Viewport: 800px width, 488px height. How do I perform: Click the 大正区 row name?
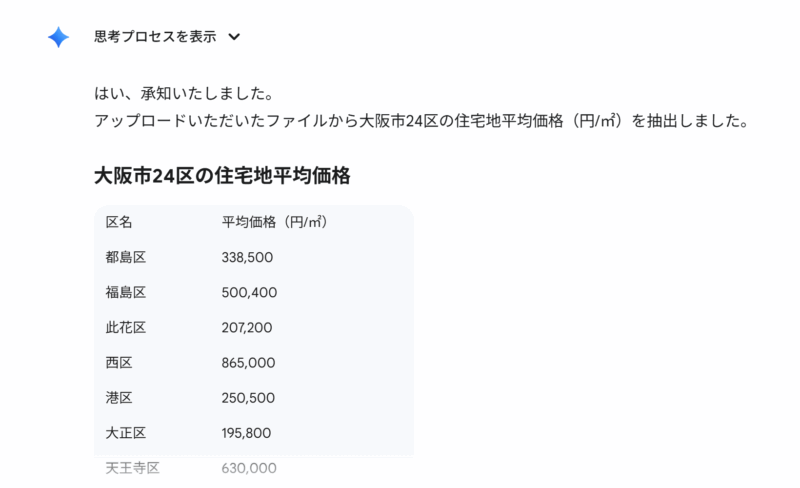(x=126, y=433)
